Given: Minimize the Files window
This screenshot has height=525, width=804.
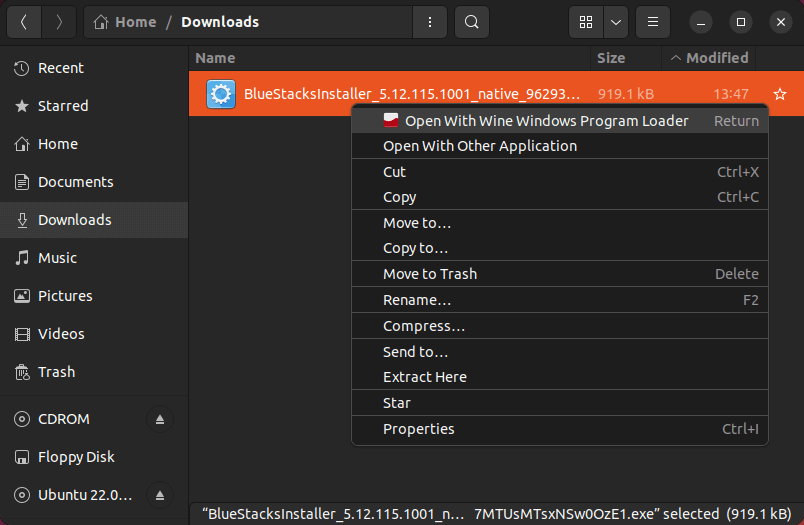Looking at the screenshot, I should pyautogui.click(x=701, y=22).
